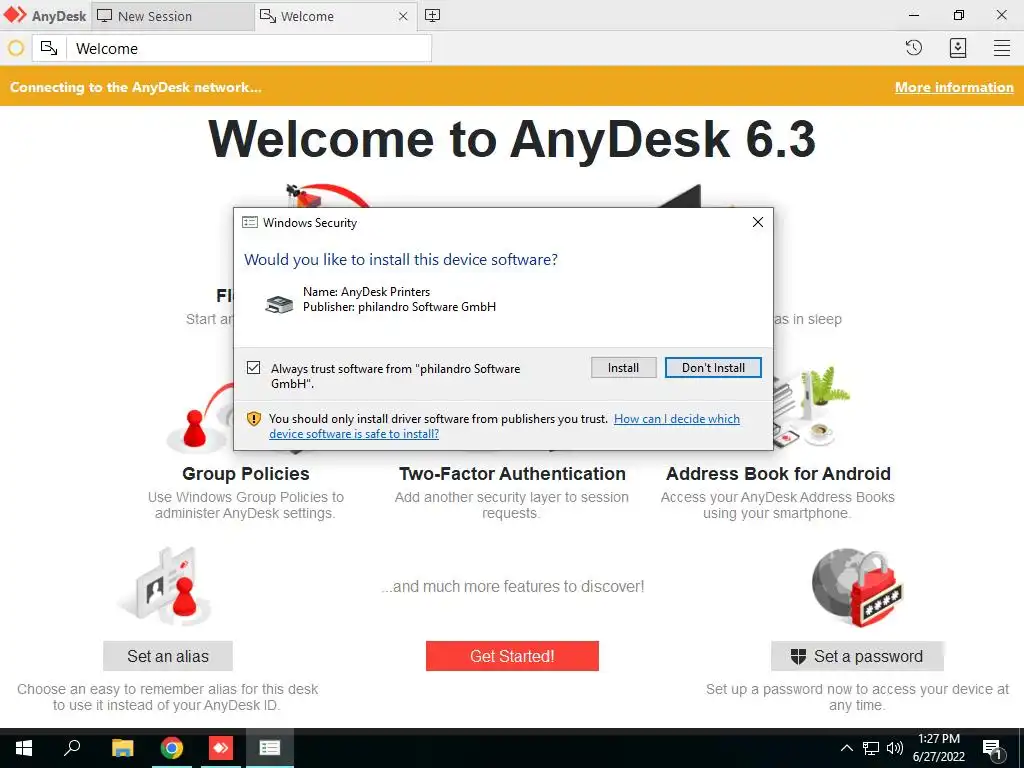Click the connect arrow icon beside address field

[49, 48]
